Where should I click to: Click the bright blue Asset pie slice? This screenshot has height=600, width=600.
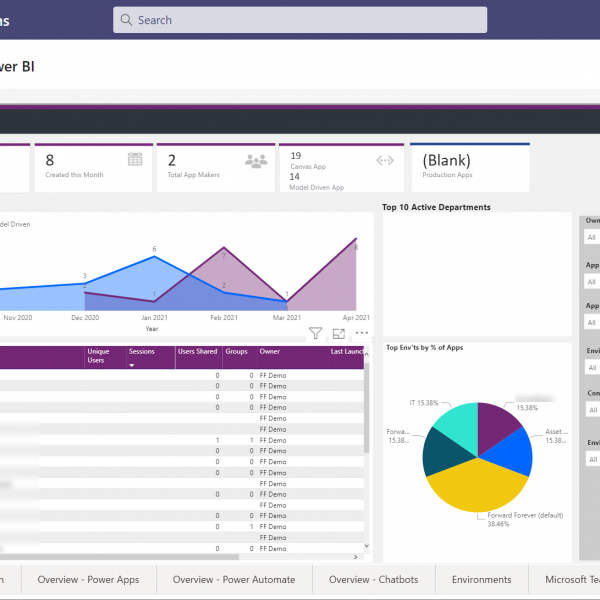513,453
